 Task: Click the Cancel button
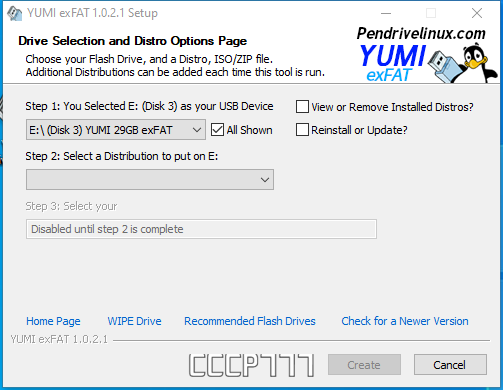(x=450, y=365)
